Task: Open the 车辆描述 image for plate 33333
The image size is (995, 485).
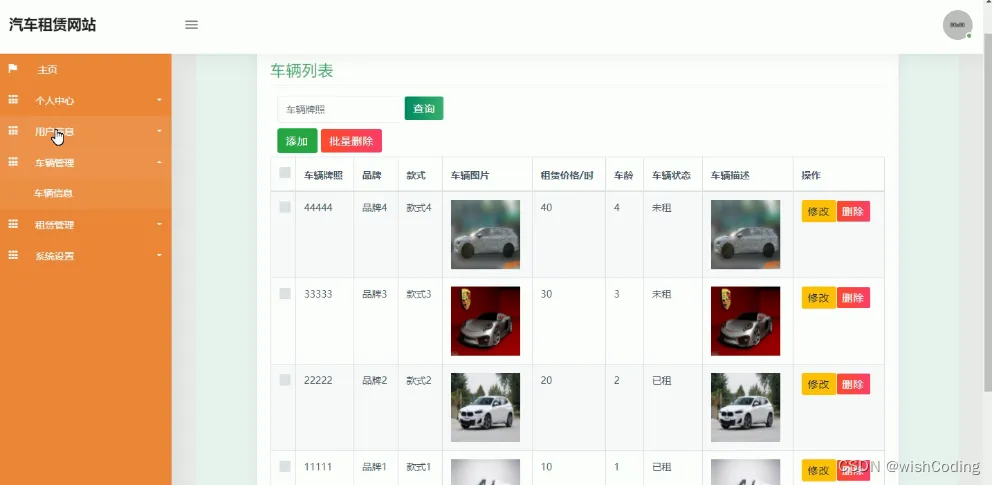Action: pyautogui.click(x=746, y=321)
